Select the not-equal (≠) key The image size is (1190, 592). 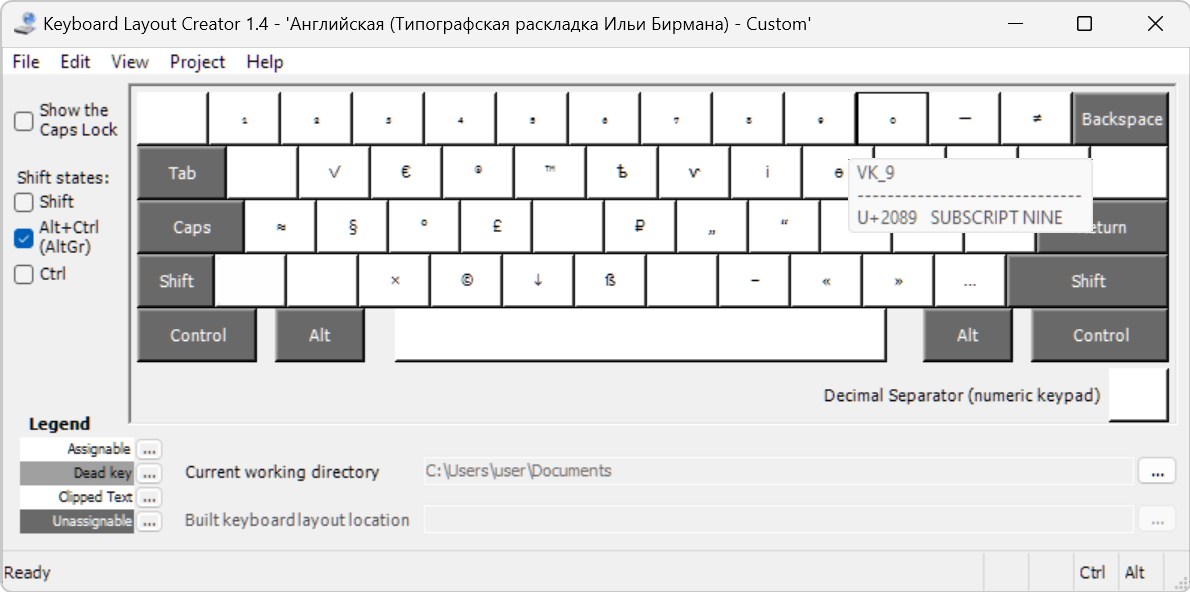[1037, 119]
